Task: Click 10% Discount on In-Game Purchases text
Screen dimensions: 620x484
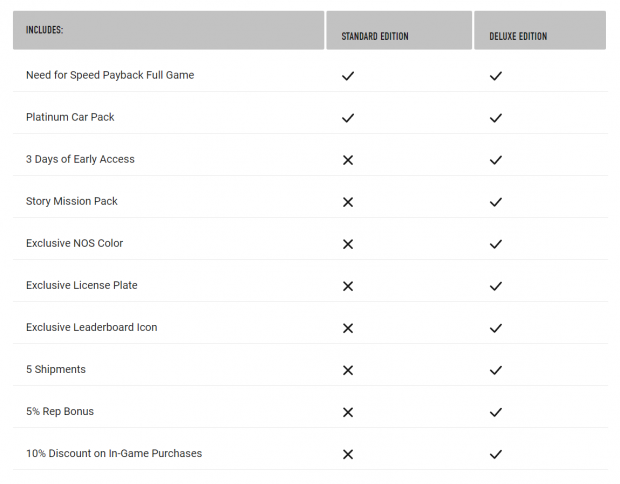Action: click(x=114, y=453)
